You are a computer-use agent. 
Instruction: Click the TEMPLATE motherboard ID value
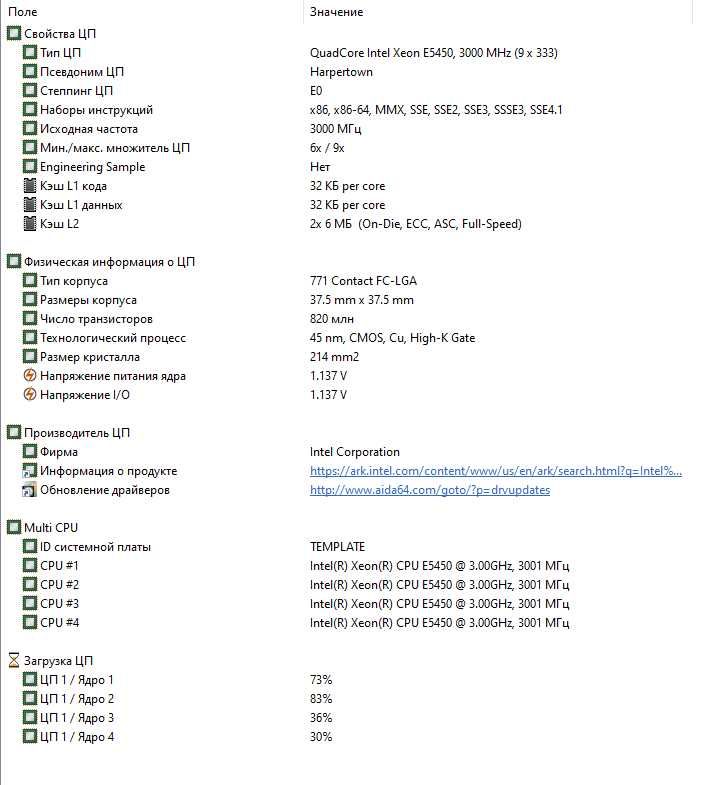[x=337, y=547]
